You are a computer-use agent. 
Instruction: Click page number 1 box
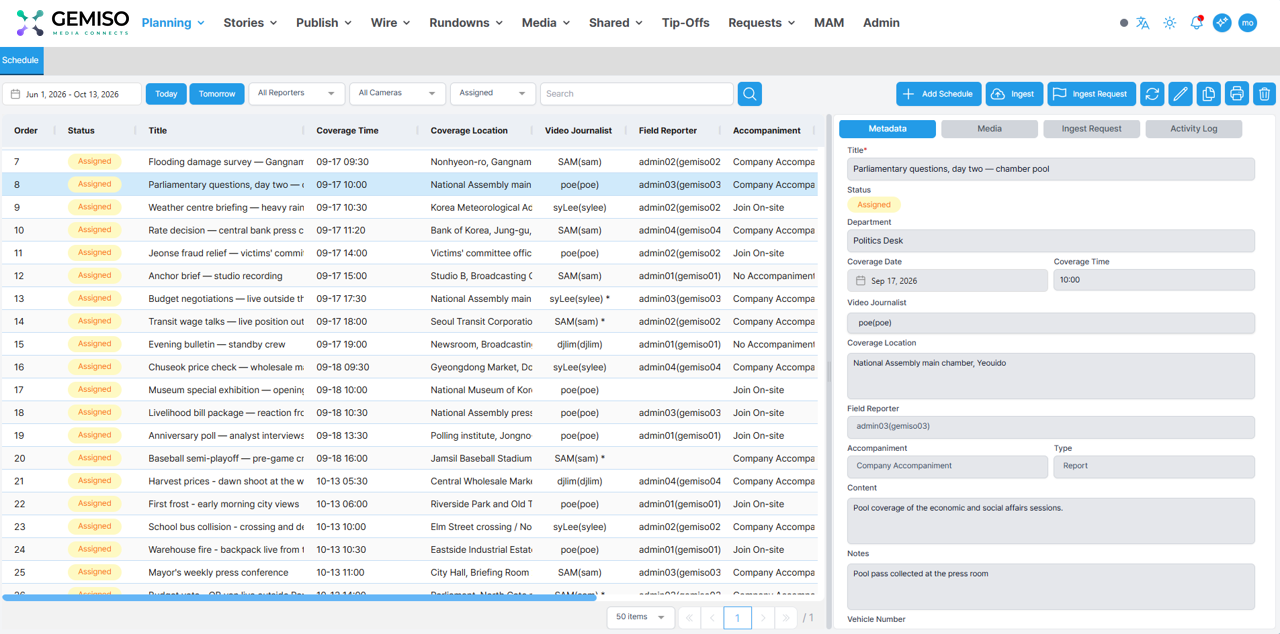[737, 618]
